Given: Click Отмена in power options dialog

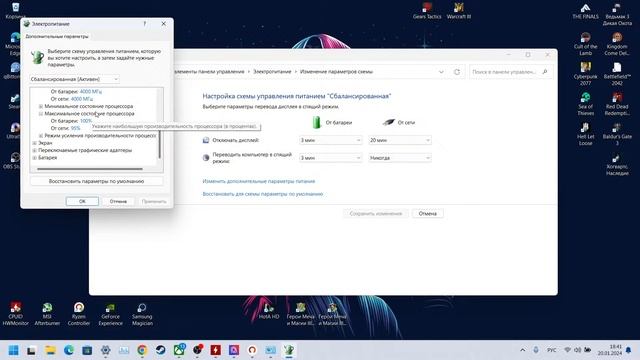Looking at the screenshot, I should click(118, 201).
